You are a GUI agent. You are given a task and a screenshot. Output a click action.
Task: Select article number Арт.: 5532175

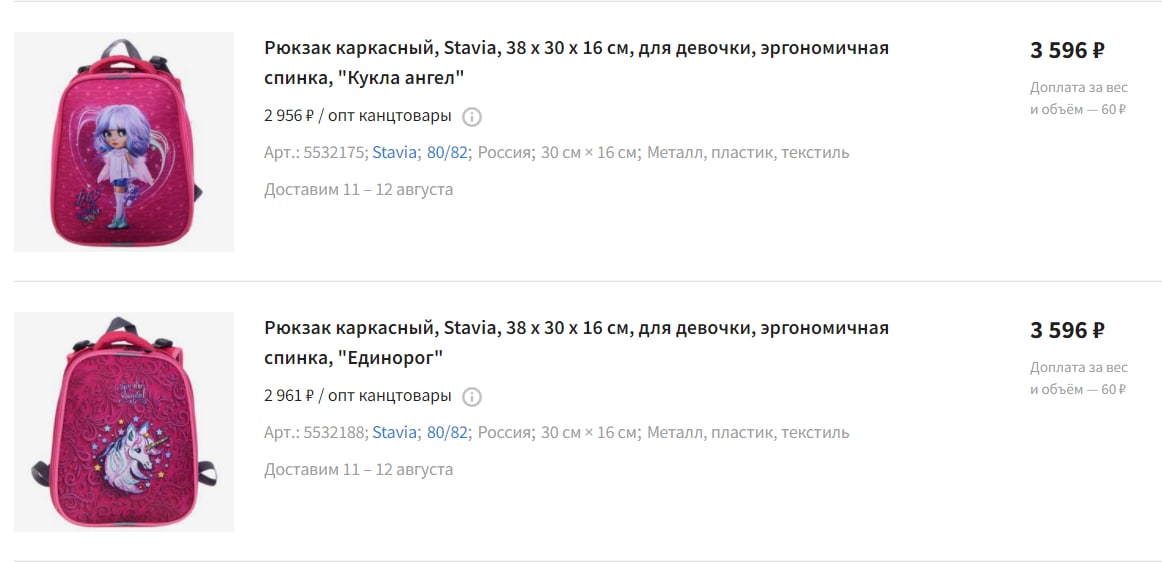coord(316,153)
